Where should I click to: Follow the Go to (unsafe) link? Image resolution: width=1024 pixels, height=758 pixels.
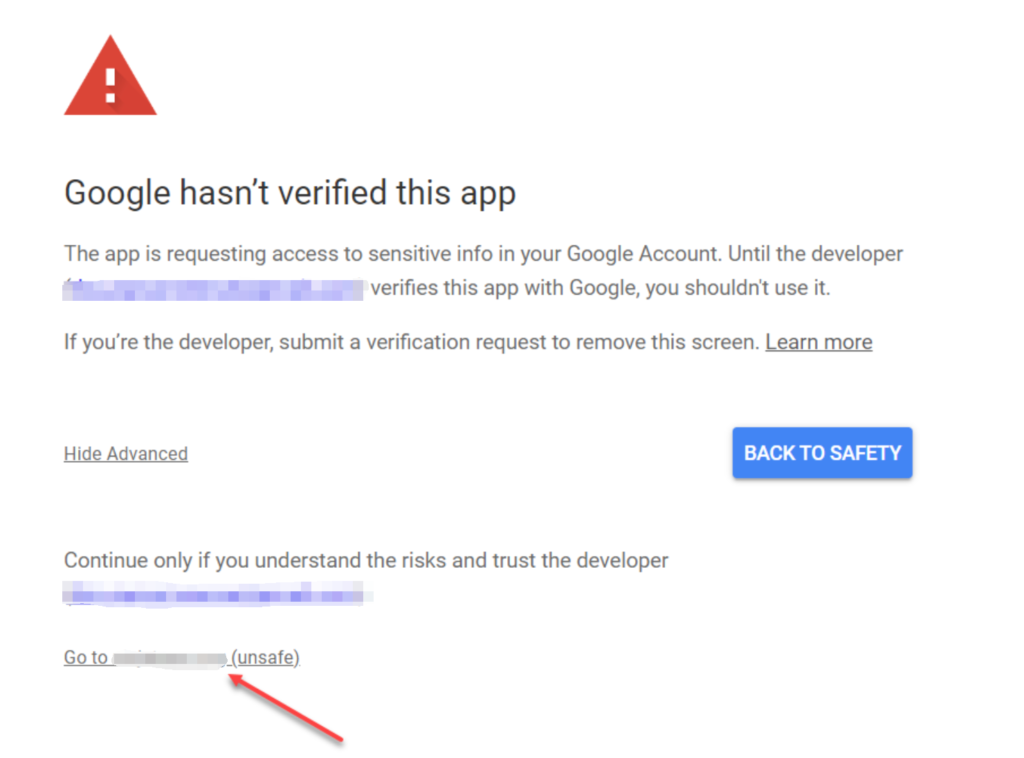pos(182,657)
